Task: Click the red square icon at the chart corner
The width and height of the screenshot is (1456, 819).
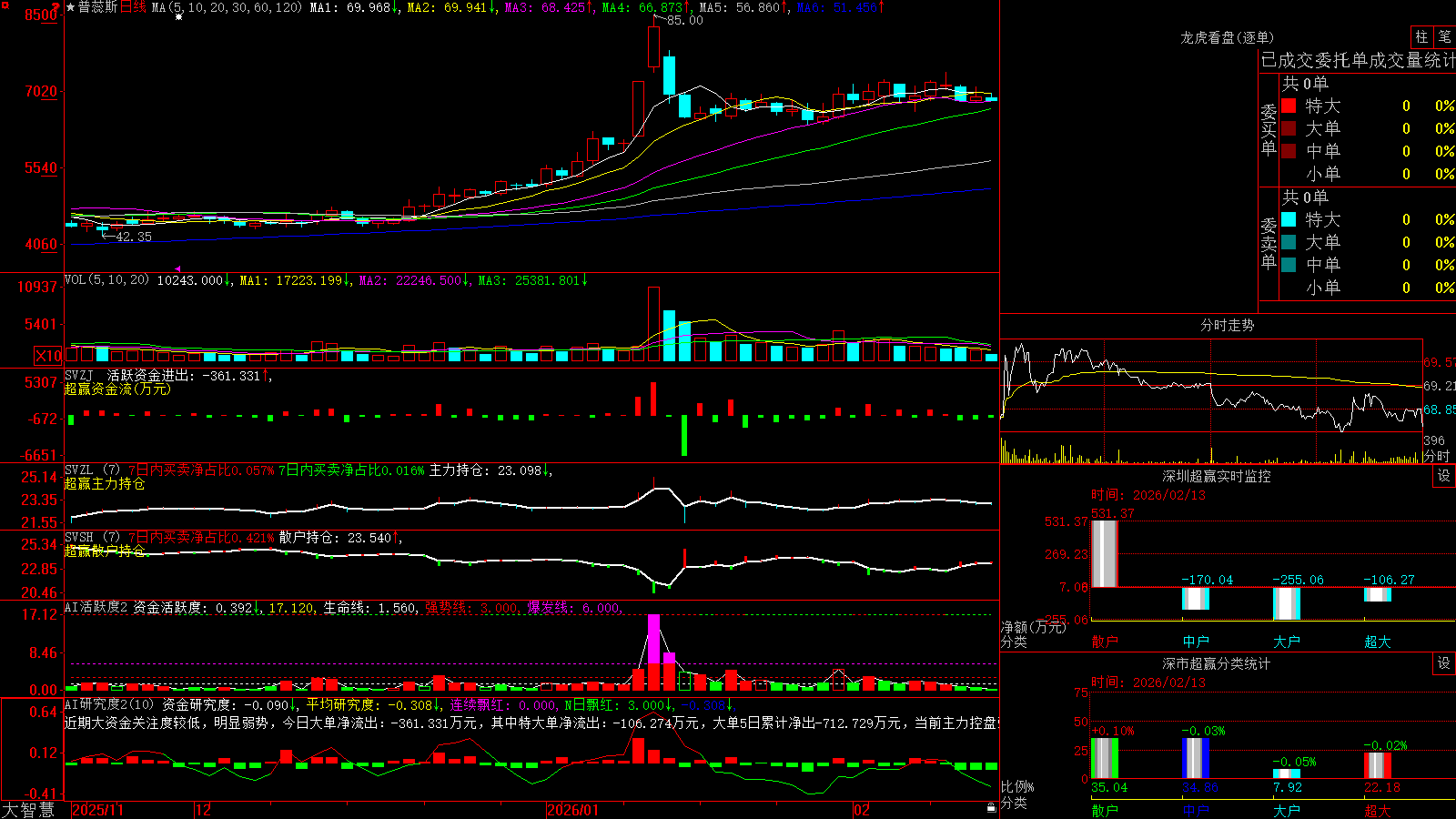Action: [4, 5]
